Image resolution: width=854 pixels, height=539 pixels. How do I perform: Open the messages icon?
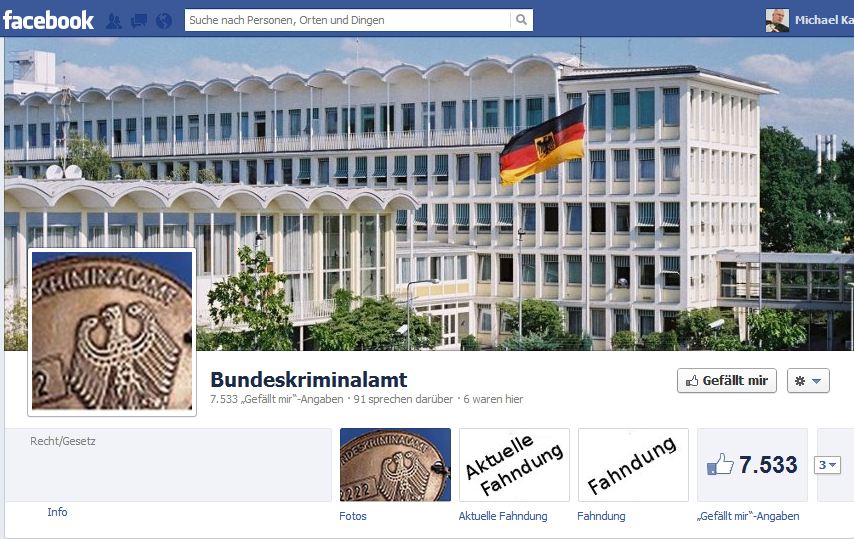click(139, 21)
